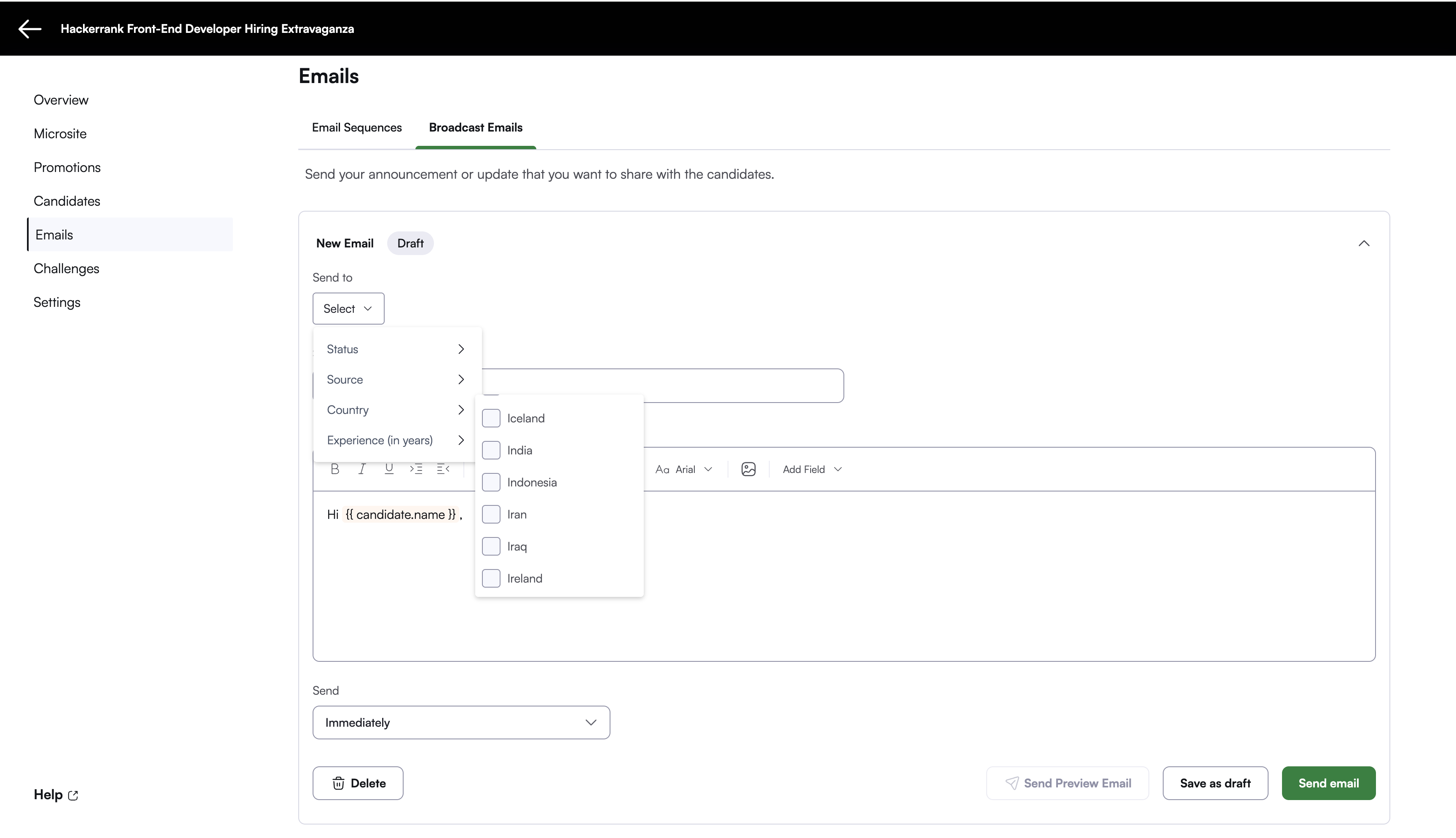Click the decrease indent icon

[443, 469]
